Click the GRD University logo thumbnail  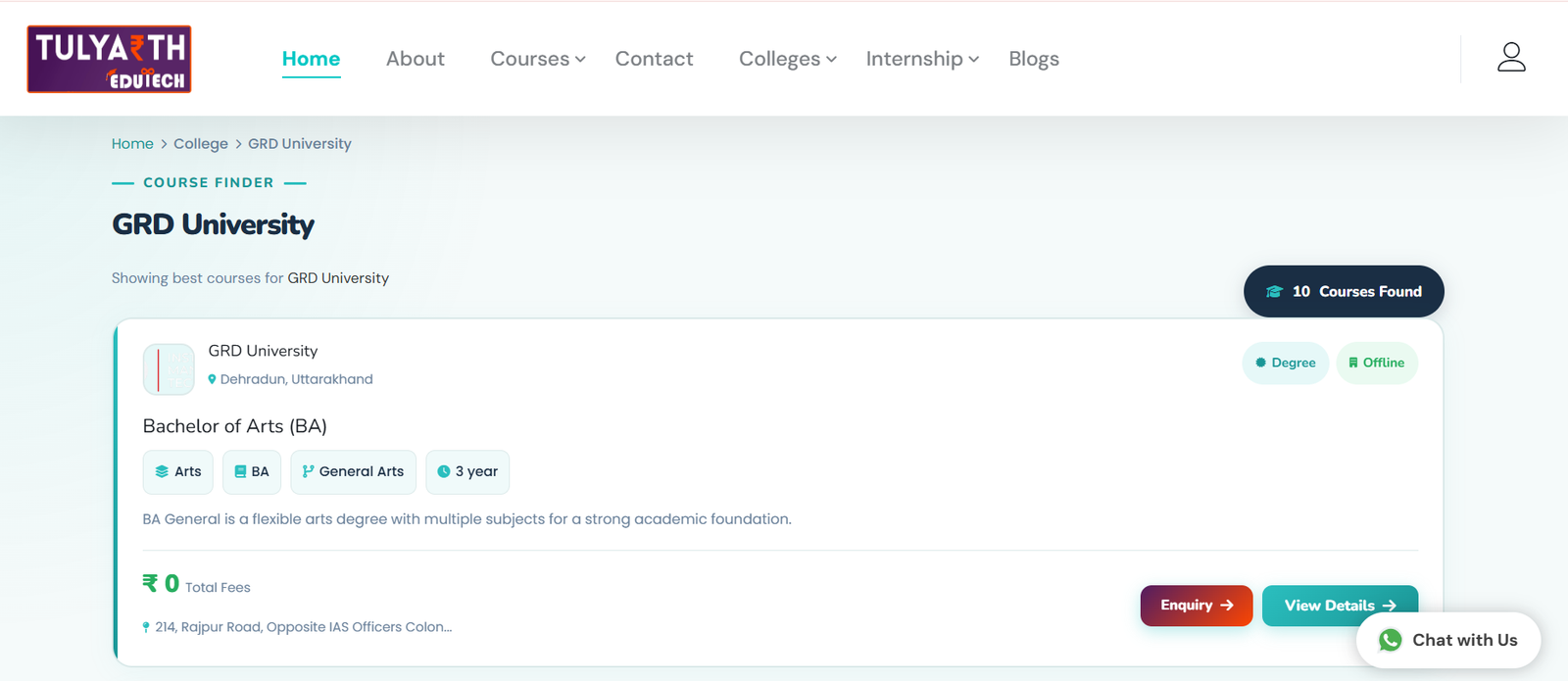pos(169,369)
